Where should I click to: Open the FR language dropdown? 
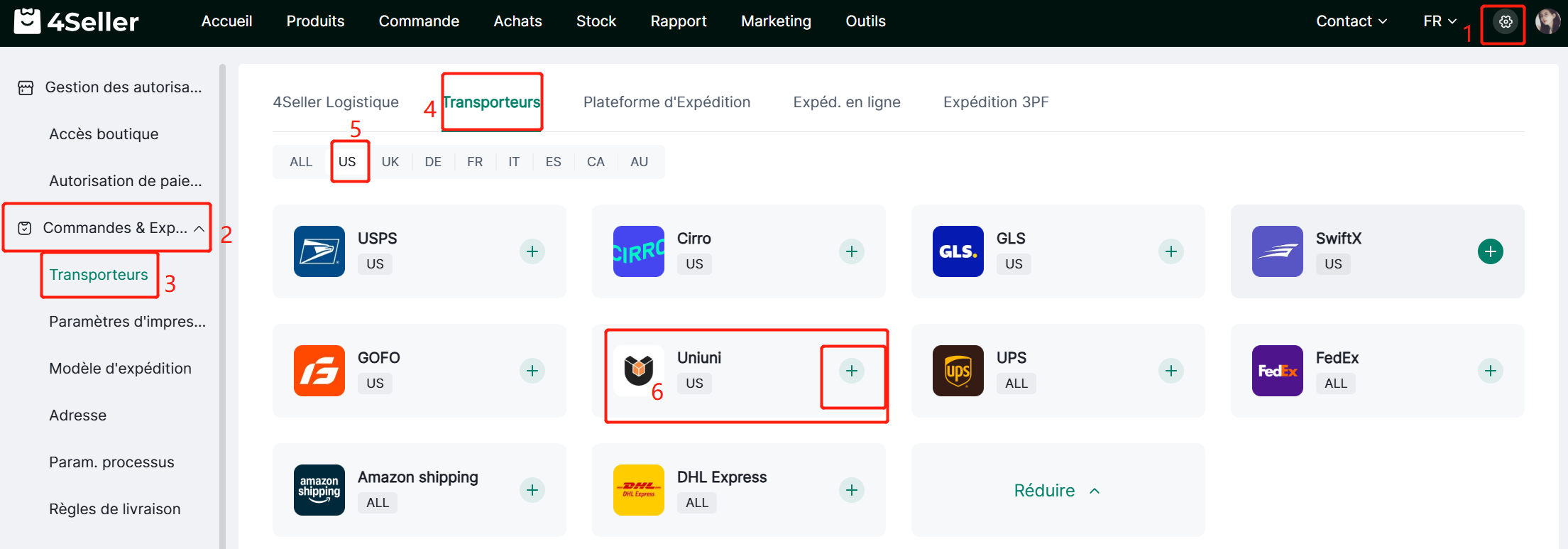click(1440, 21)
